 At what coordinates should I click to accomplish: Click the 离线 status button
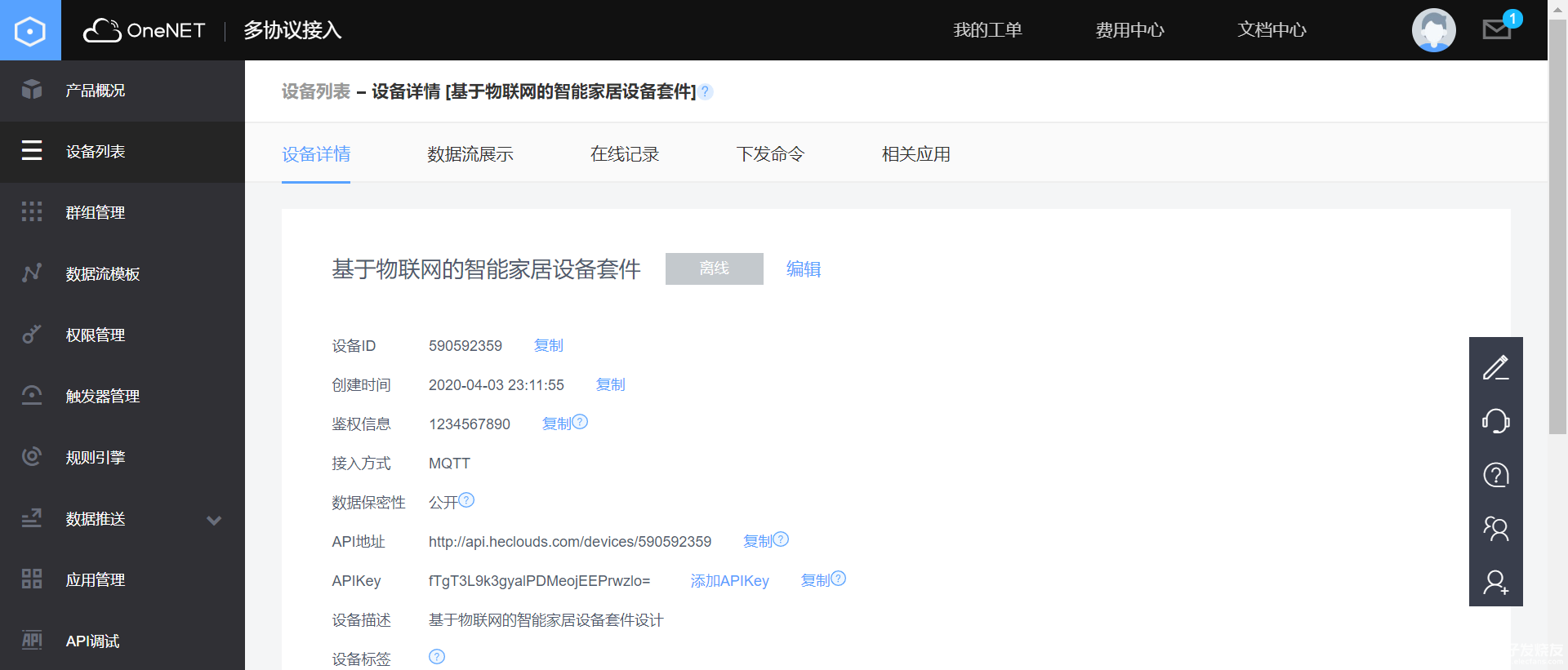pyautogui.click(x=714, y=268)
